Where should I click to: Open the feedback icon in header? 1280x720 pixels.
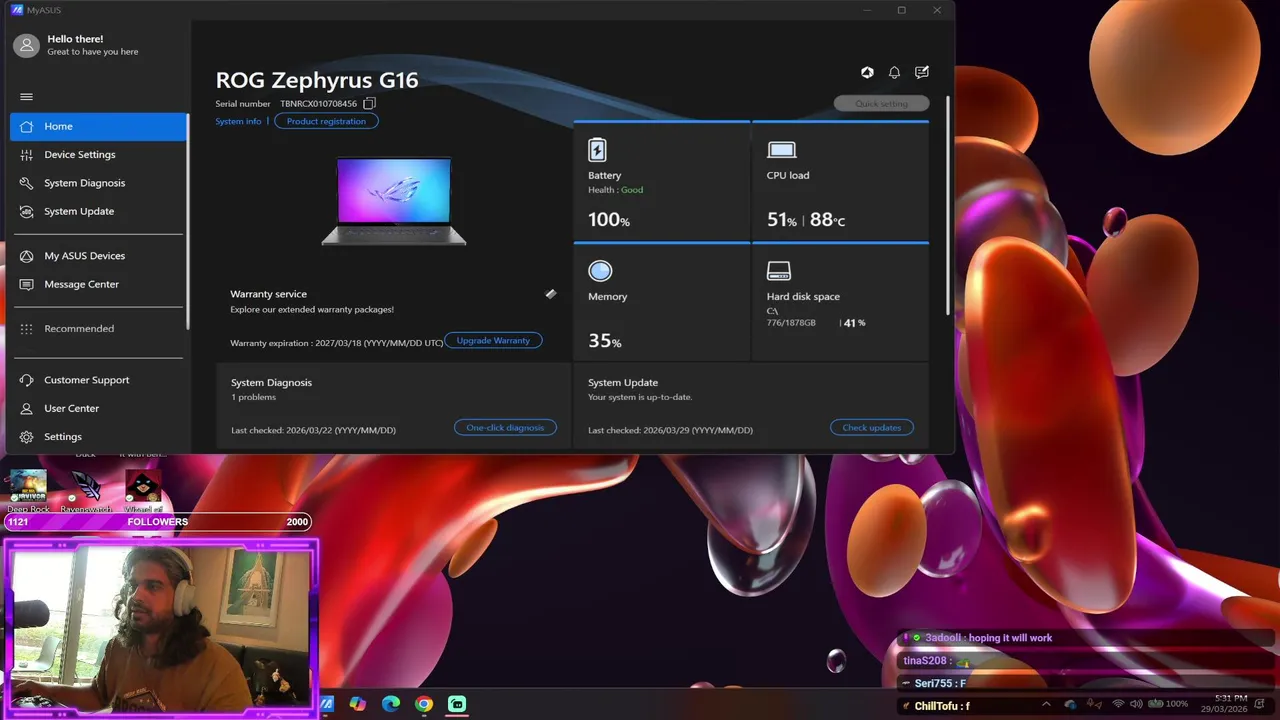click(922, 72)
